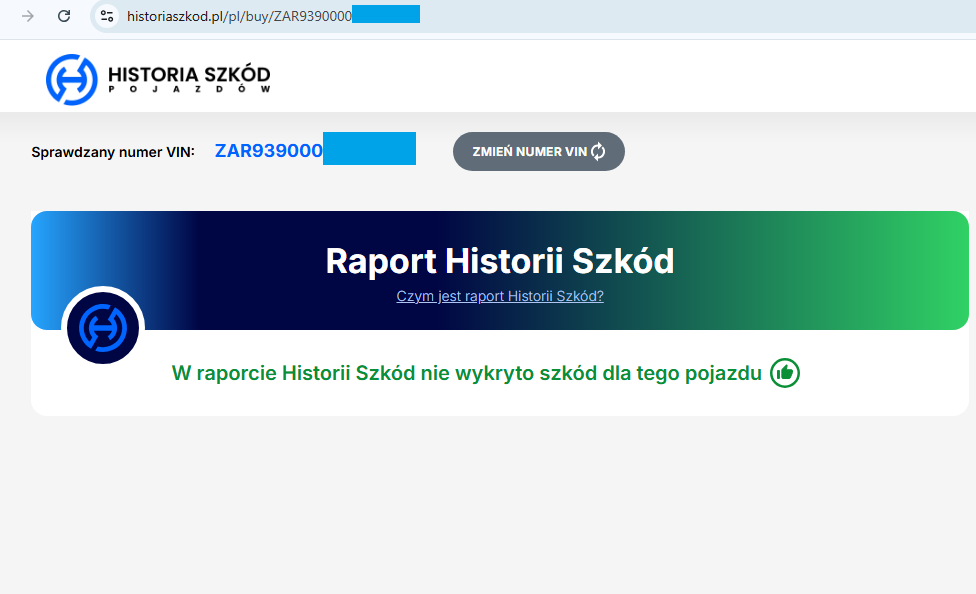This screenshot has height=594, width=976.
Task: Click the site information icon in address bar
Action: pyautogui.click(x=105, y=16)
